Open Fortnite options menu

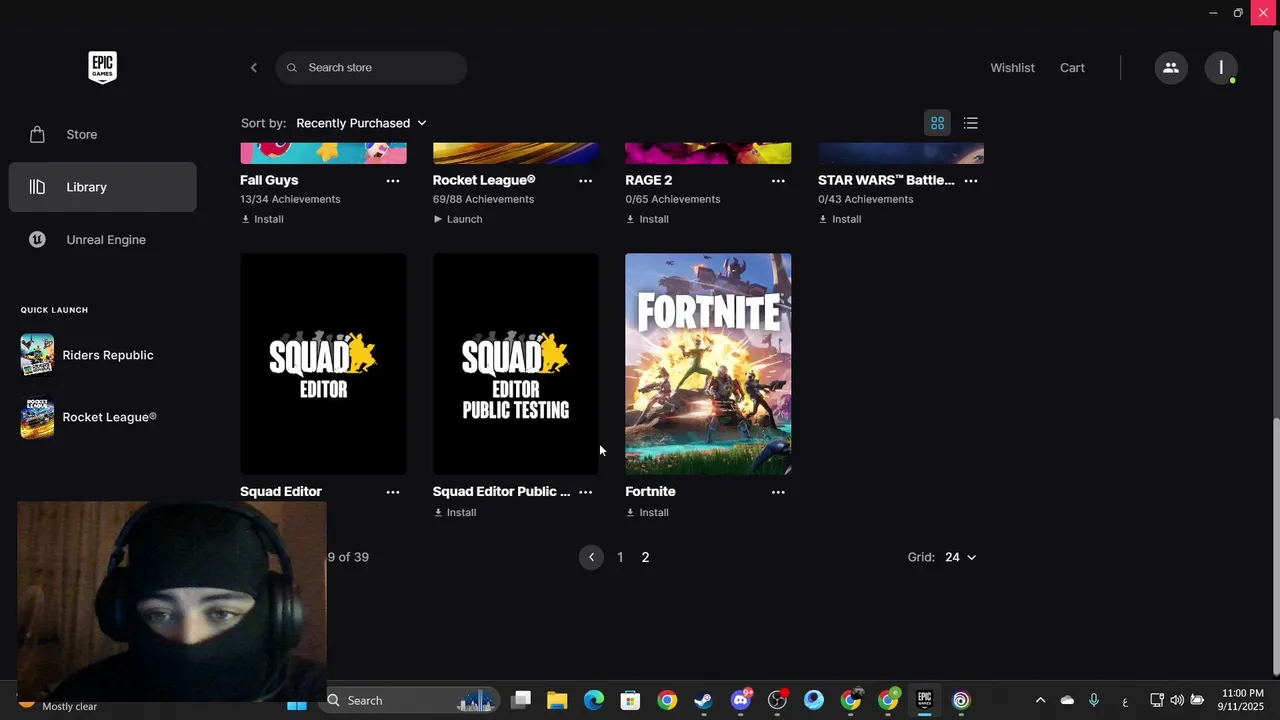778,492
